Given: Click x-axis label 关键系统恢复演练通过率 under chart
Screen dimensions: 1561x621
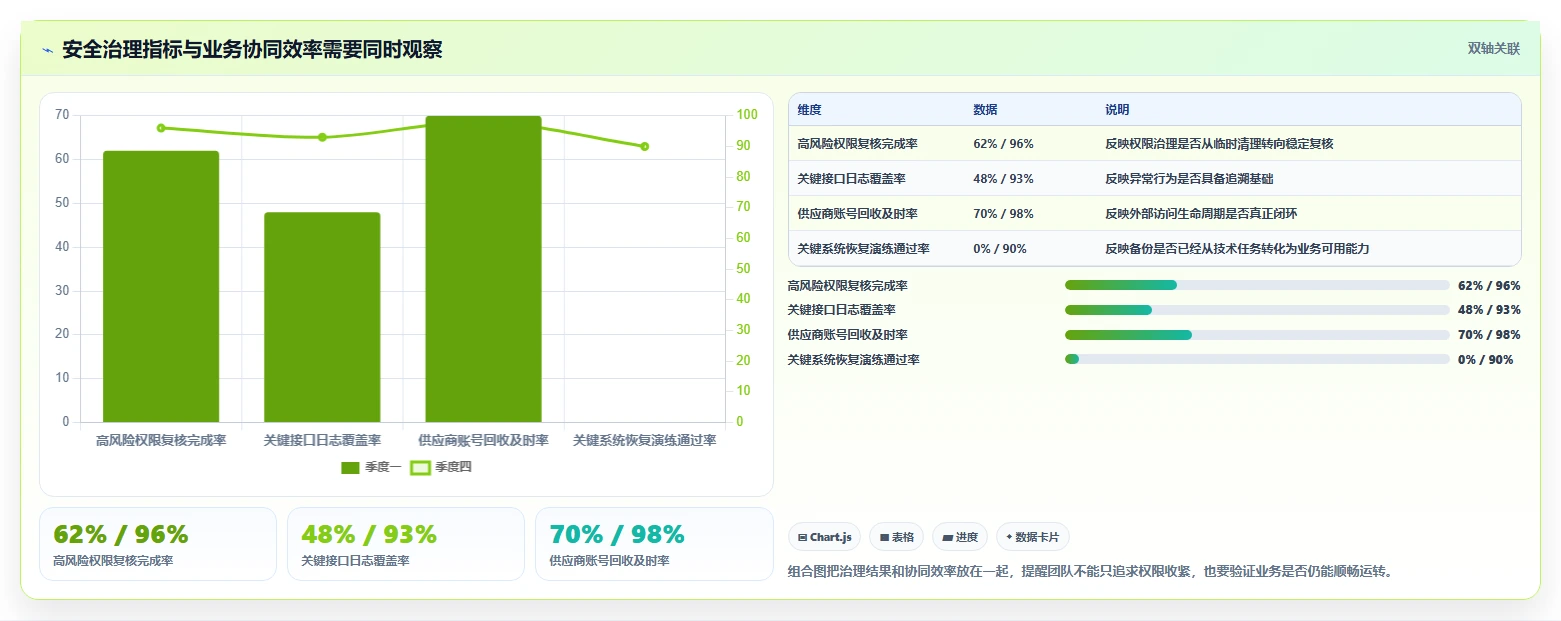Looking at the screenshot, I should [x=645, y=441].
